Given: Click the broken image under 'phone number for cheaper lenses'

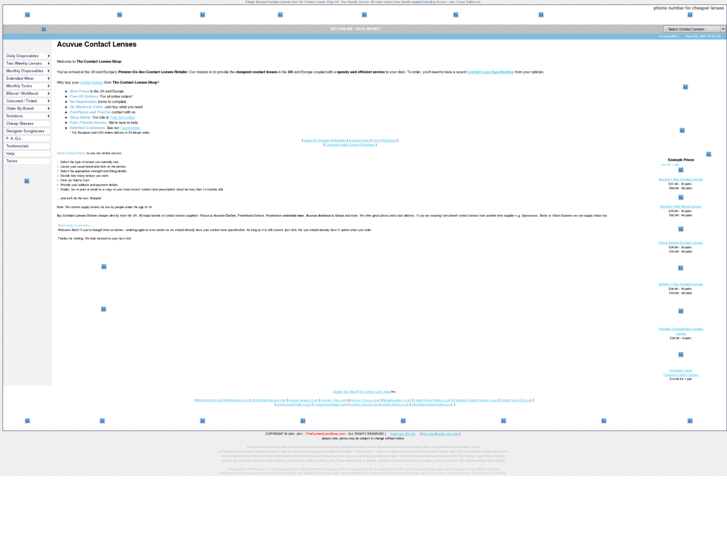Looking at the screenshot, I should 690,15.
